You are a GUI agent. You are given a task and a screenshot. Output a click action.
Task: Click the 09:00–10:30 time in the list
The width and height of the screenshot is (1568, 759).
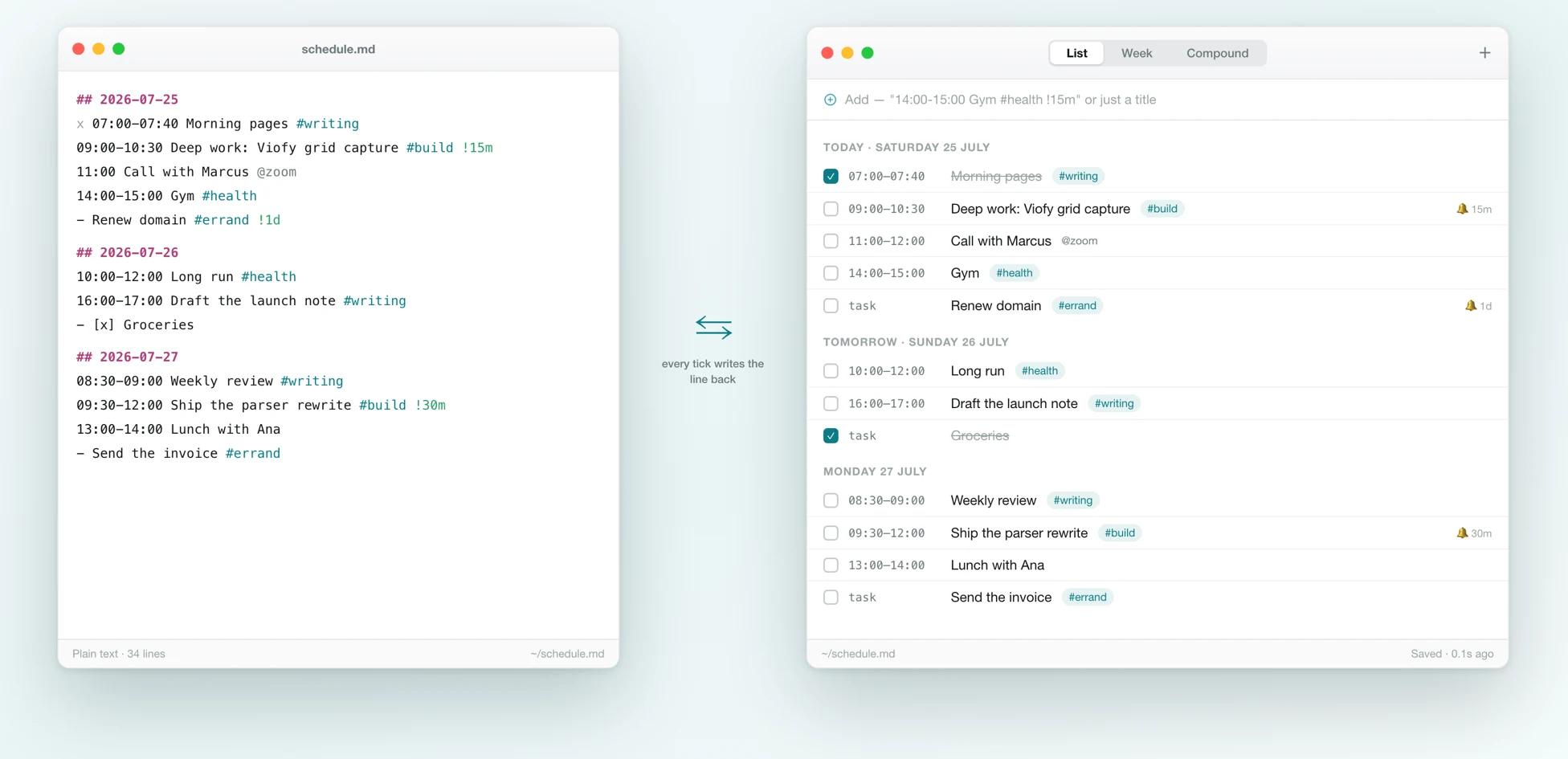tap(886, 209)
